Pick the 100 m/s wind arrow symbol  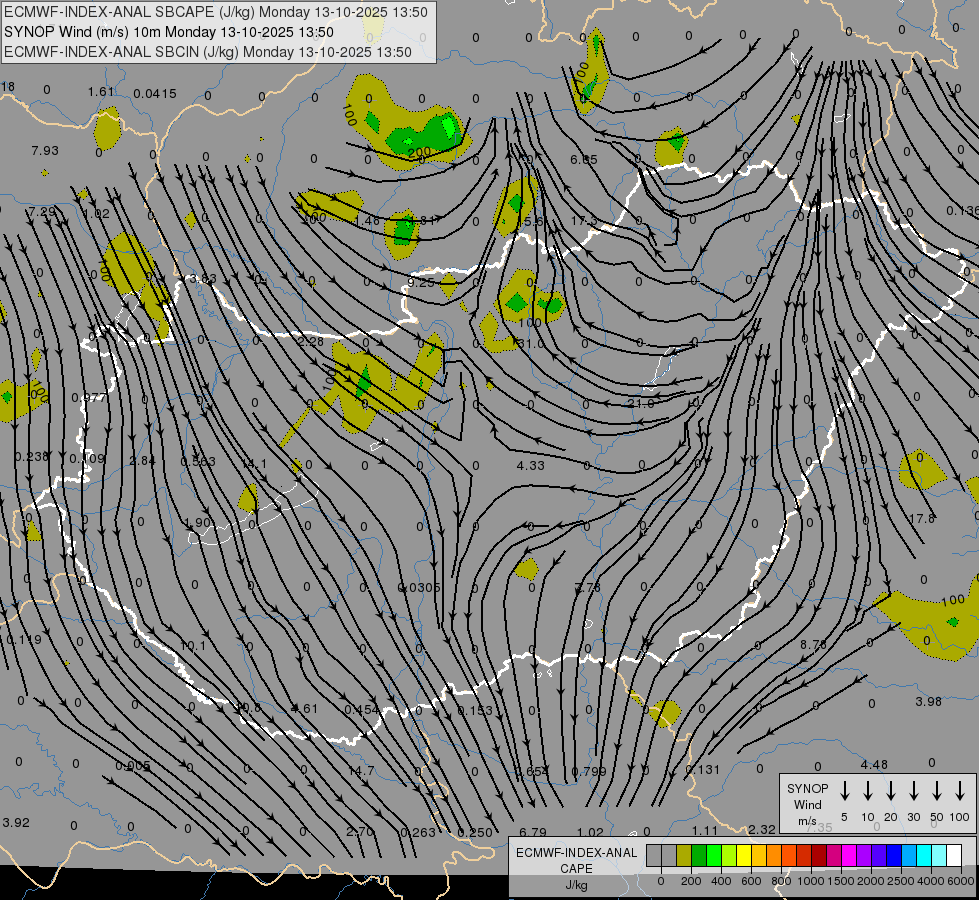(960, 791)
